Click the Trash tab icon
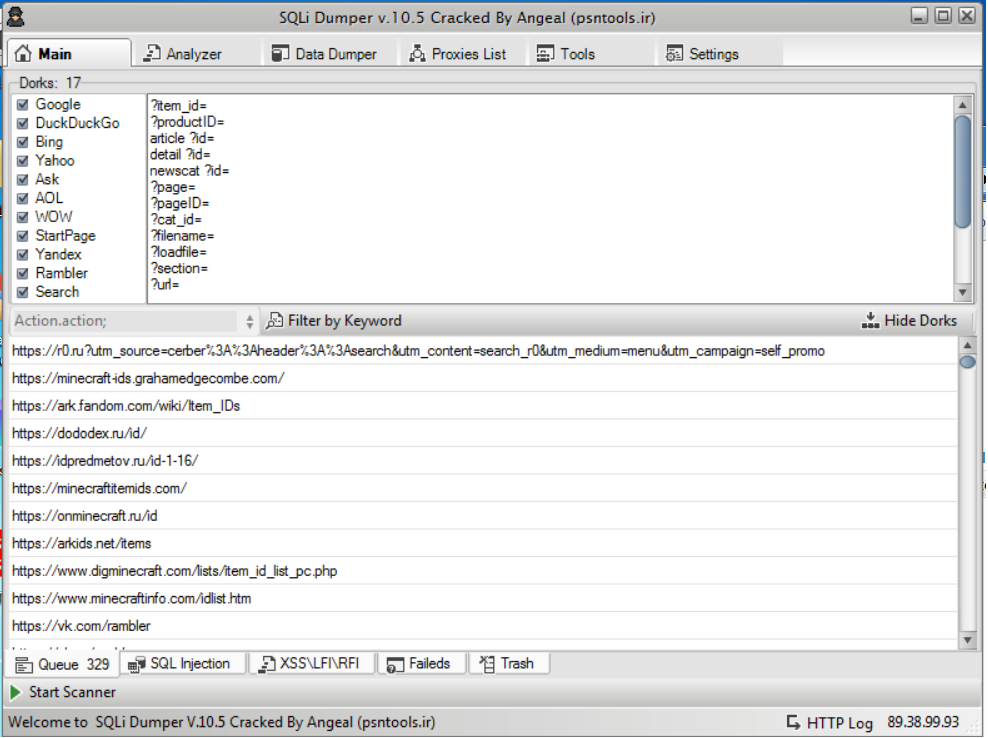 click(x=487, y=663)
